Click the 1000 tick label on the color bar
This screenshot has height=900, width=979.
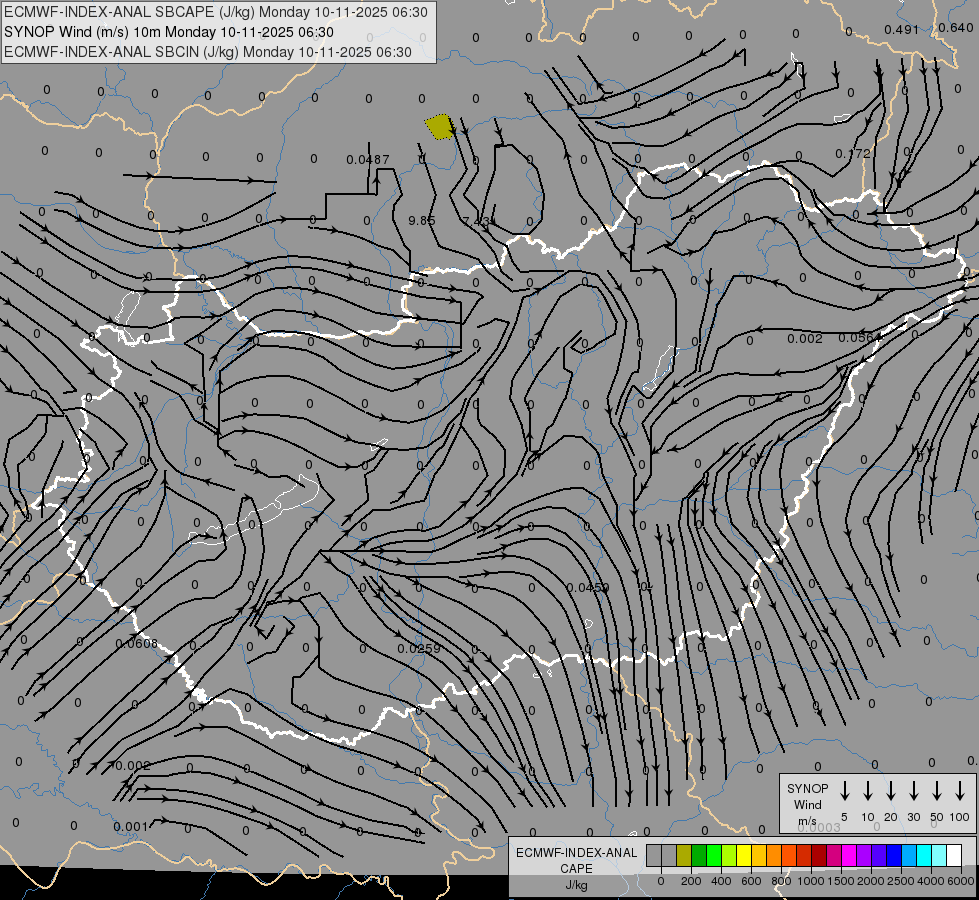click(811, 881)
